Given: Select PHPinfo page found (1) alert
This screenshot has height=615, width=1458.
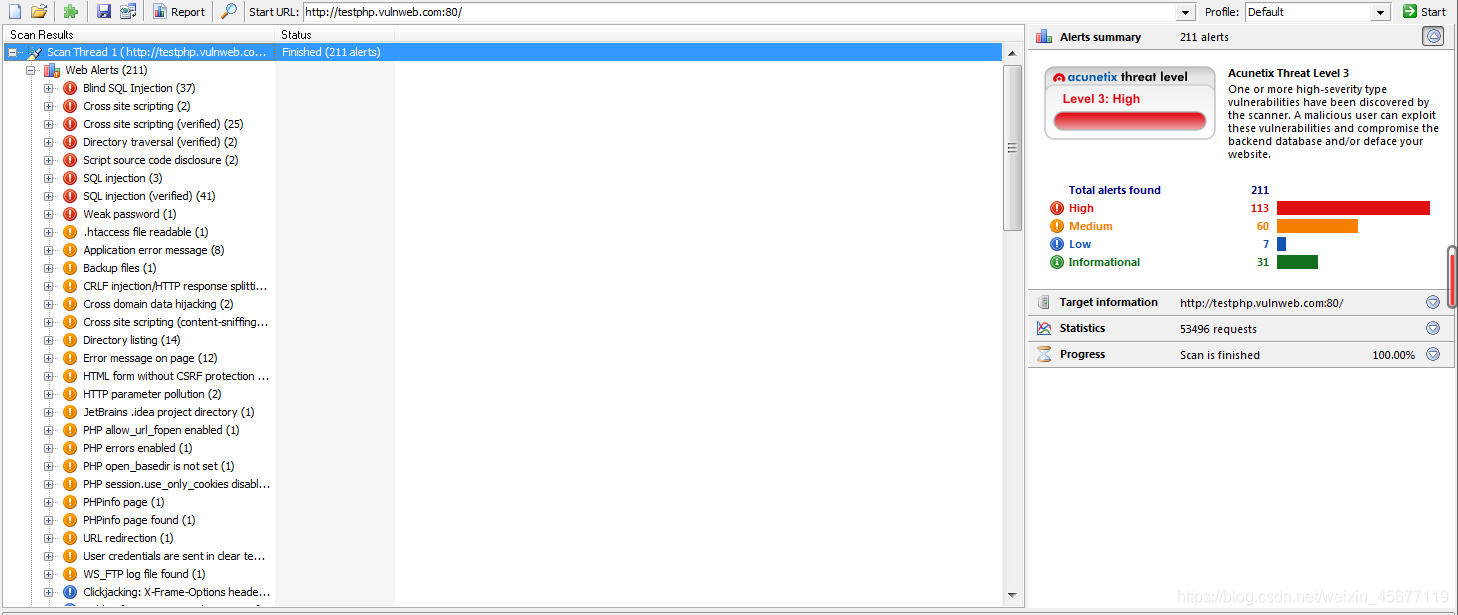Looking at the screenshot, I should [139, 520].
